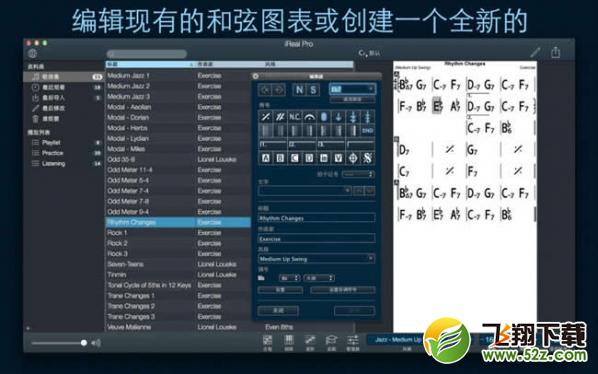Open the time signature dropdown below rehearsal marks
Image resolution: width=598 pixels, height=374 pixels.
[x=358, y=174]
